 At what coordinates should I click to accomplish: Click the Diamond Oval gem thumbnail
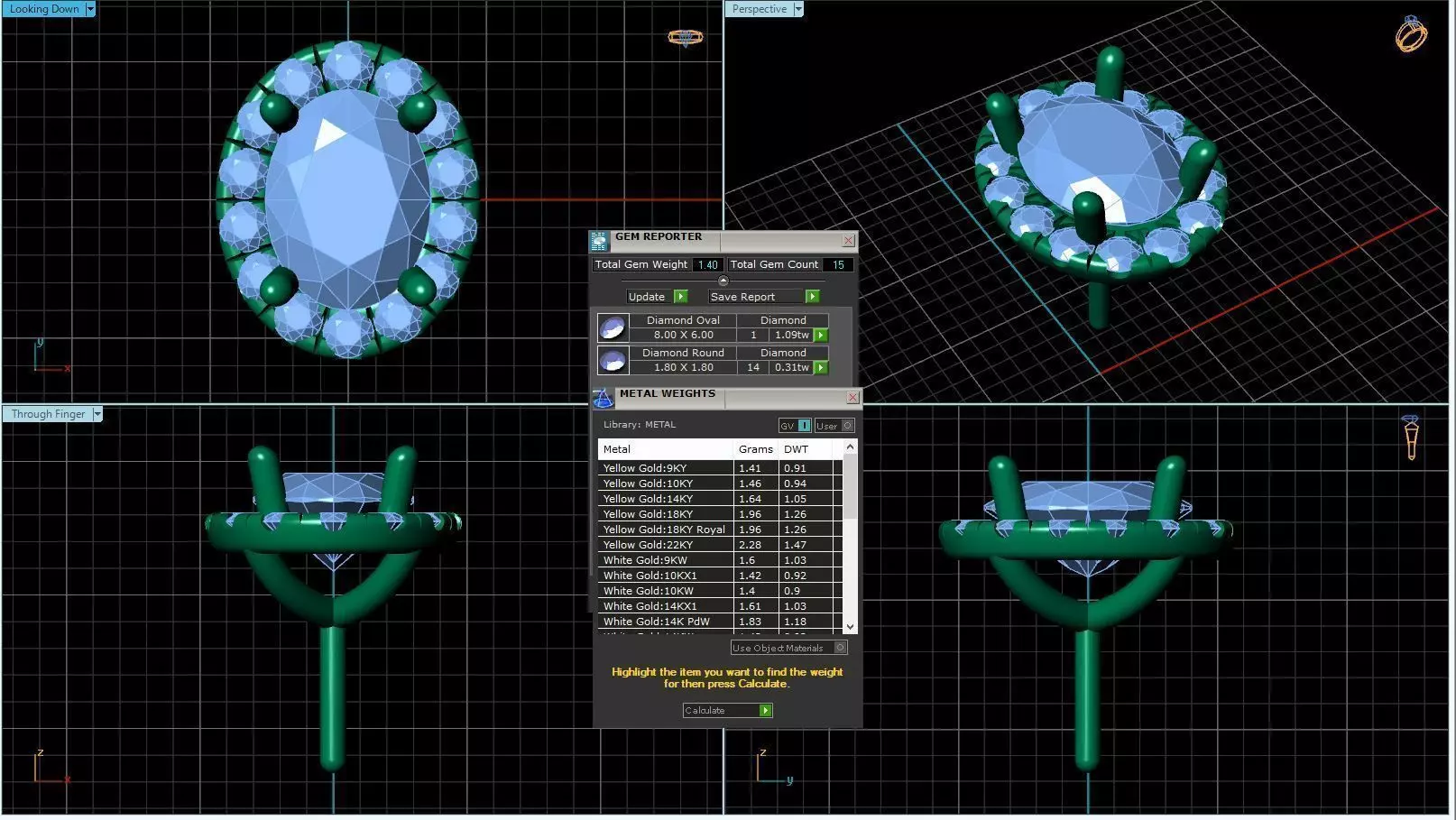(x=613, y=327)
